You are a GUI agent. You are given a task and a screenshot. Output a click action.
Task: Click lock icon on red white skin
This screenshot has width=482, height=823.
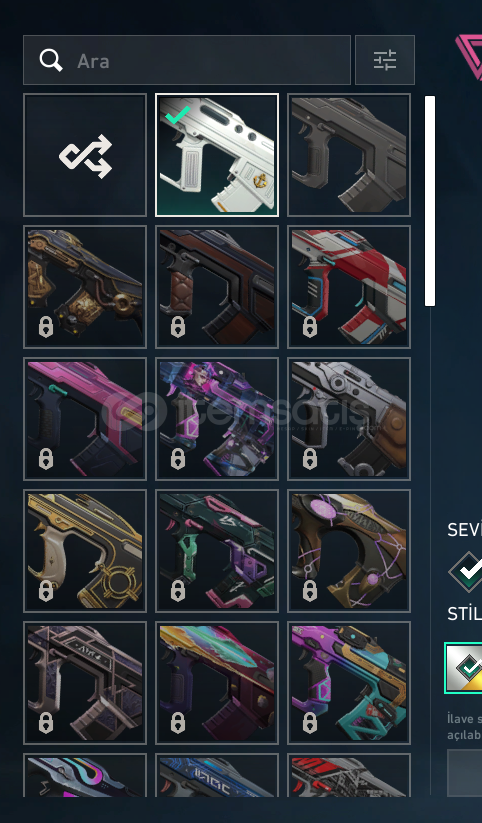[310, 328]
